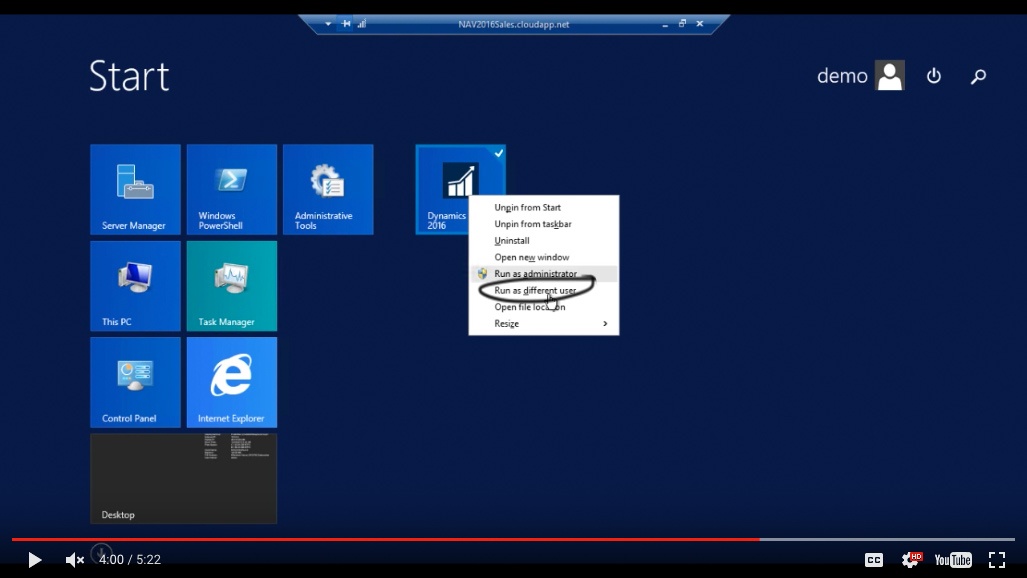This screenshot has width=1027, height=578.
Task: Open the This PC tile
Action: coord(135,285)
